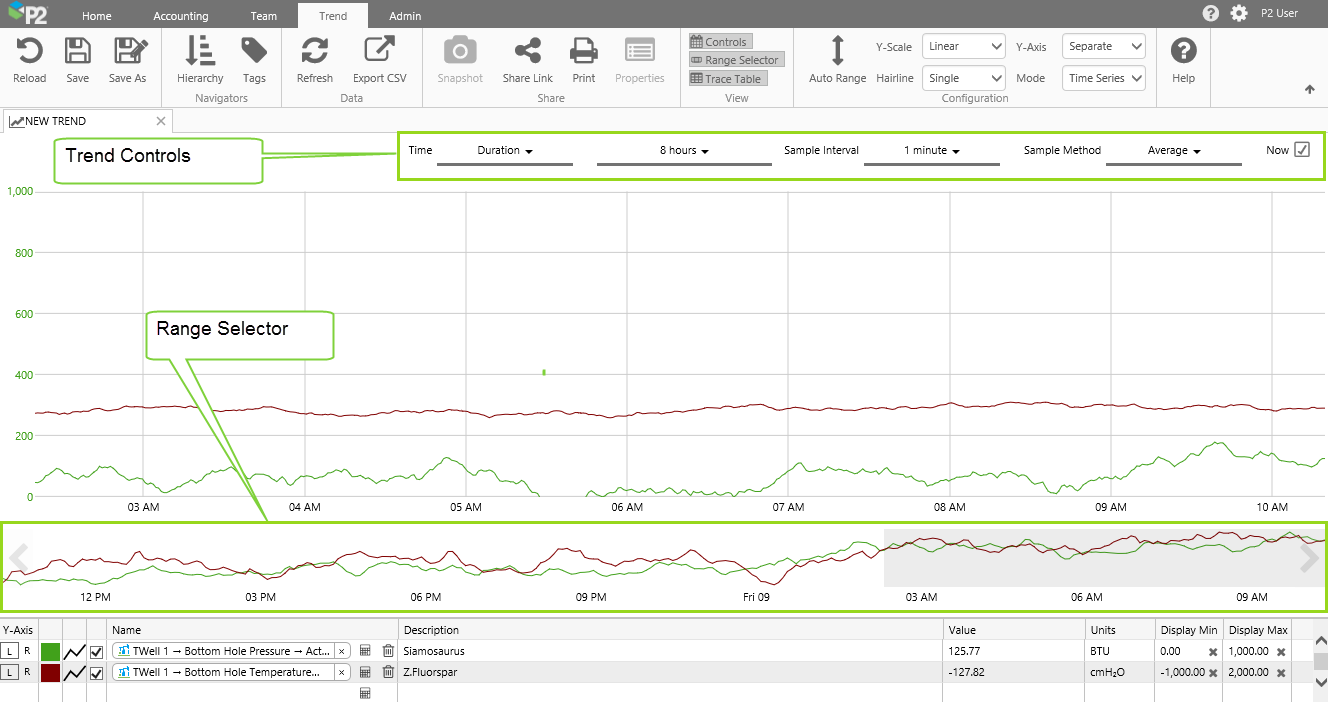This screenshot has height=702, width=1328.
Task: Expand the 8 hours duration dropdown
Action: point(684,151)
